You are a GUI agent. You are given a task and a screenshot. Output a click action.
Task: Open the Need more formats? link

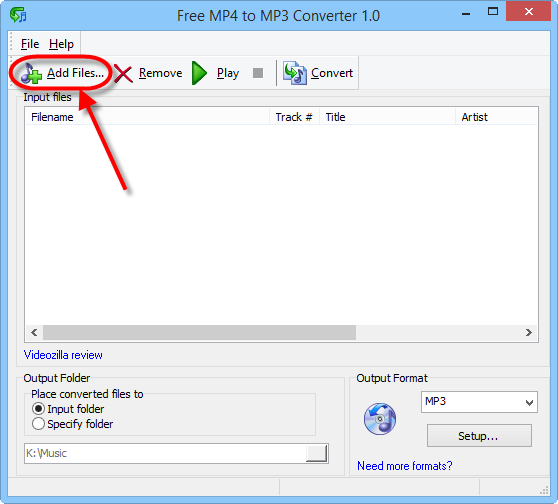tap(405, 466)
